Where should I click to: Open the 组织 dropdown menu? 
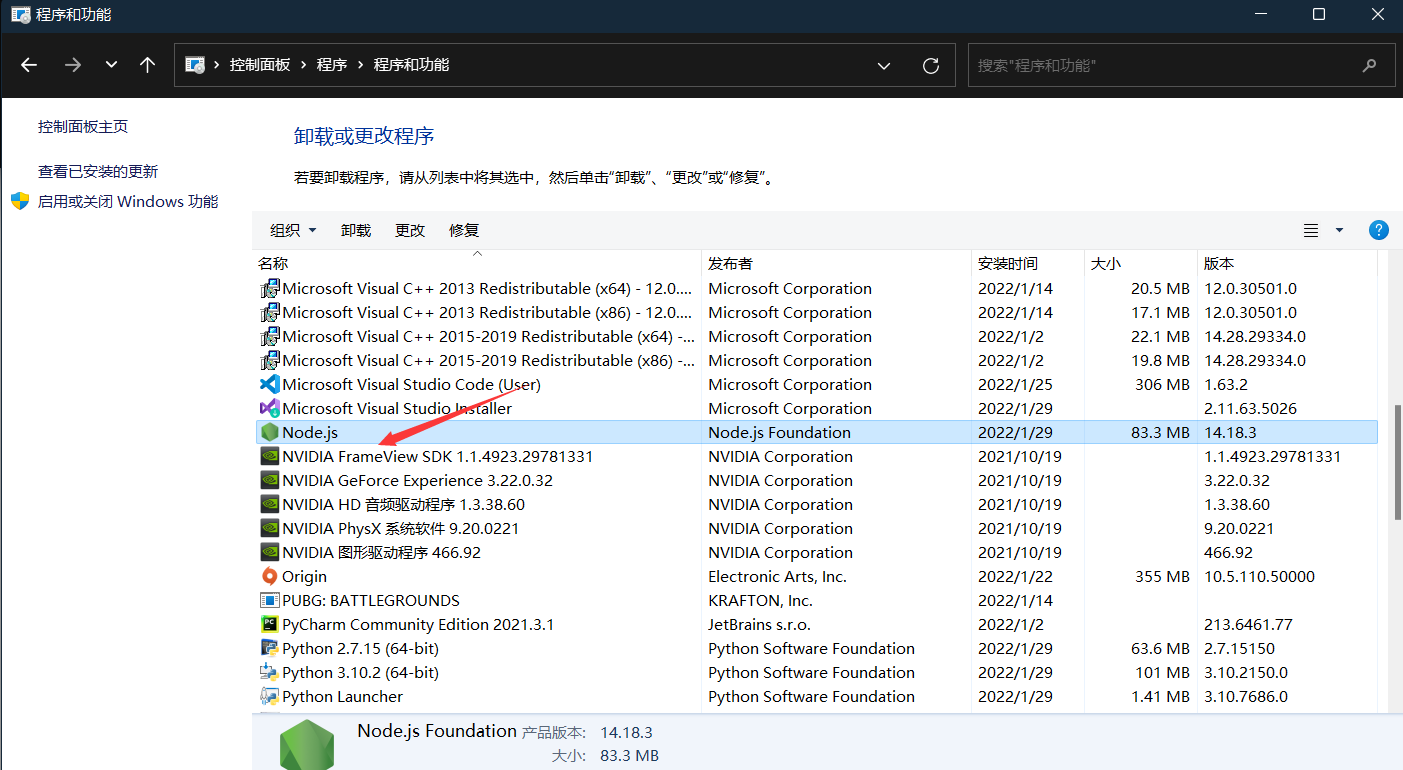(x=292, y=229)
